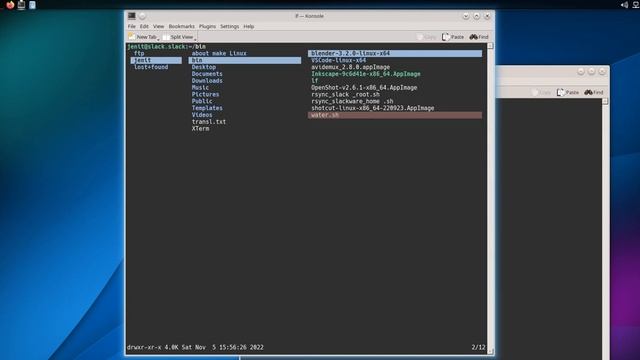Maximize the front Konsole window

point(476,16)
